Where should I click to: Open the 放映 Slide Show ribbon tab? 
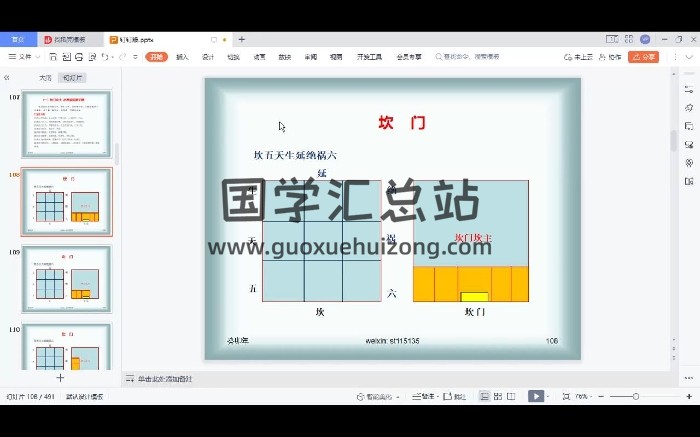click(x=285, y=57)
